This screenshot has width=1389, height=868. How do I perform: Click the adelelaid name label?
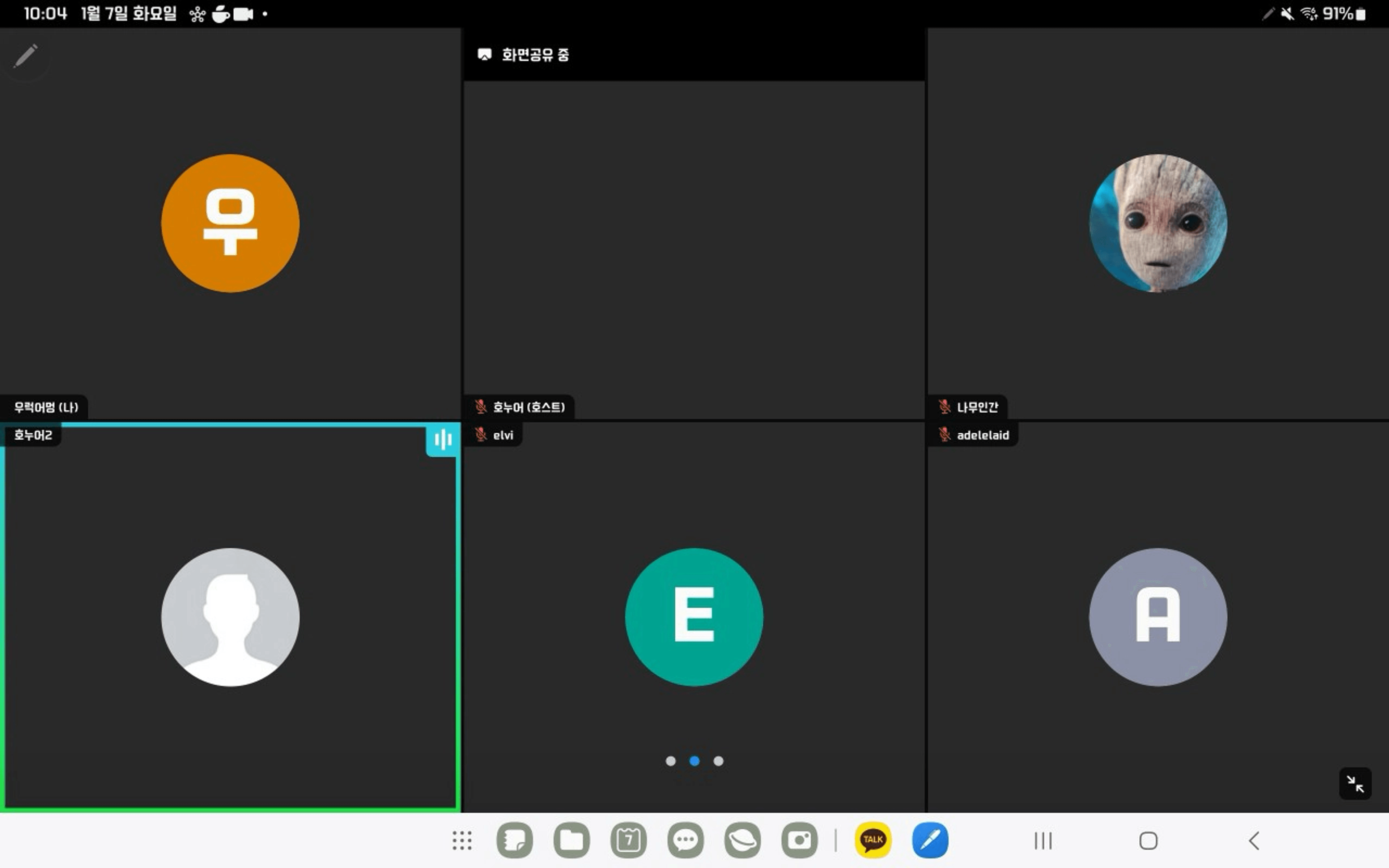pyautogui.click(x=983, y=436)
